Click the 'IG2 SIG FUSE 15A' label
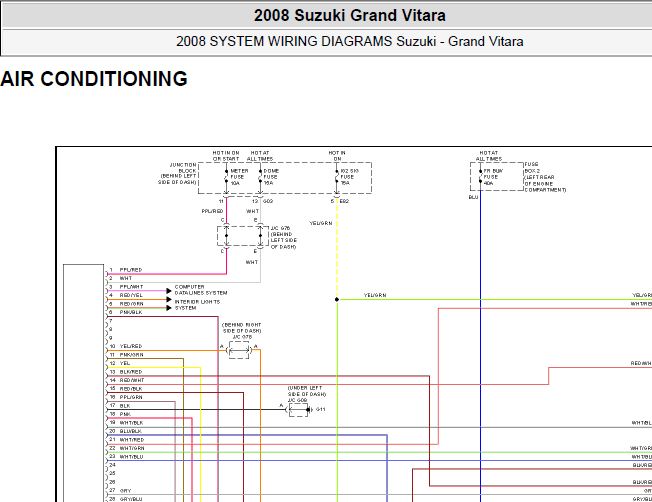 click(349, 177)
